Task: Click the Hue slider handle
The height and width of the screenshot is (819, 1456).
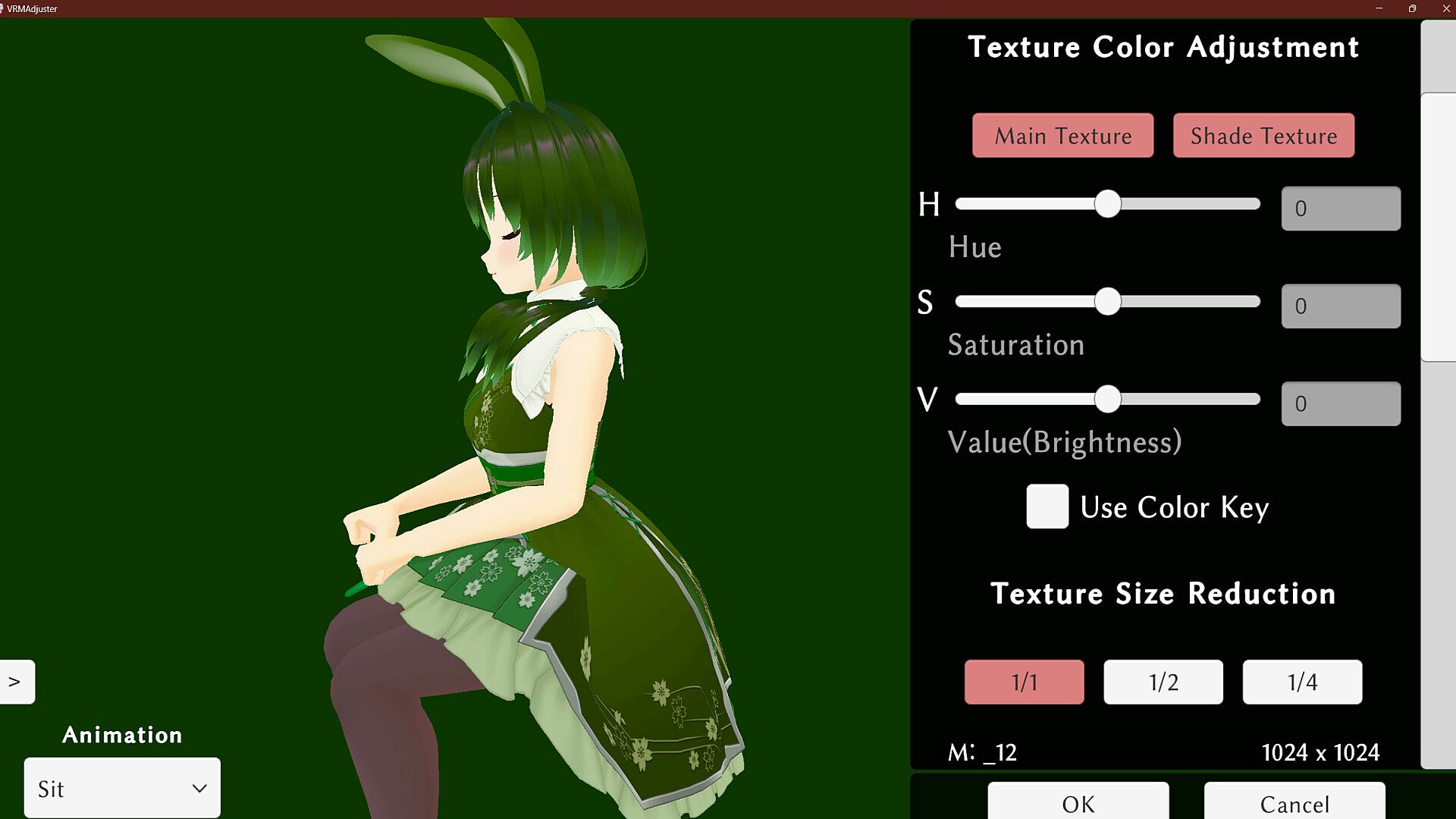Action: click(x=1107, y=204)
